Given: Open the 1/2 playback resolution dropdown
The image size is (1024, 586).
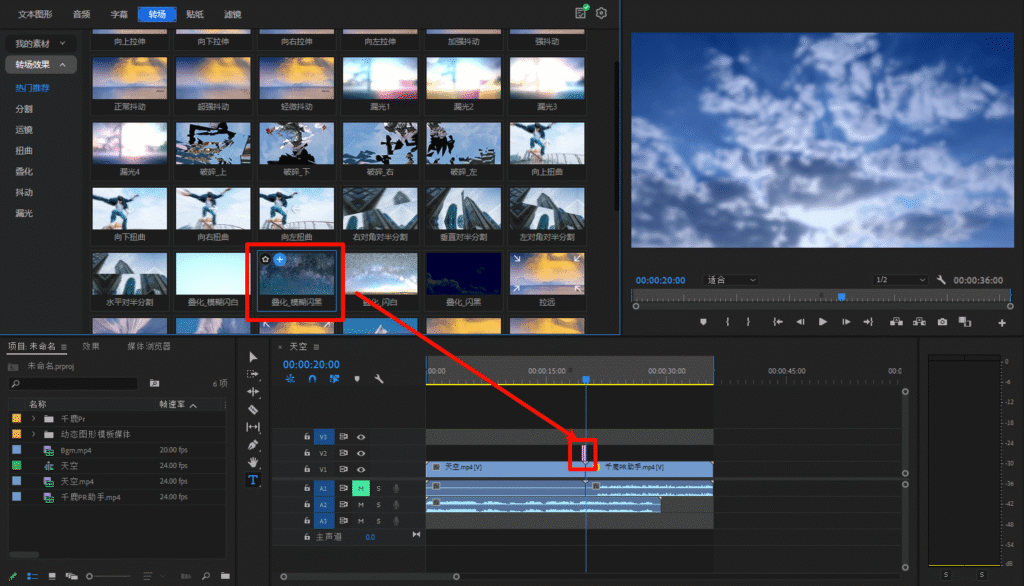Looking at the screenshot, I should point(899,280).
